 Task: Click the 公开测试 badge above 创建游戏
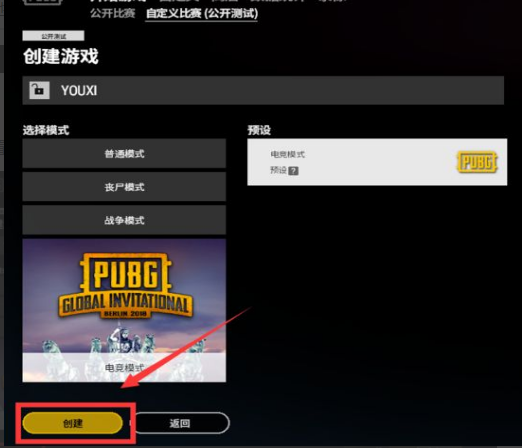tap(53, 36)
